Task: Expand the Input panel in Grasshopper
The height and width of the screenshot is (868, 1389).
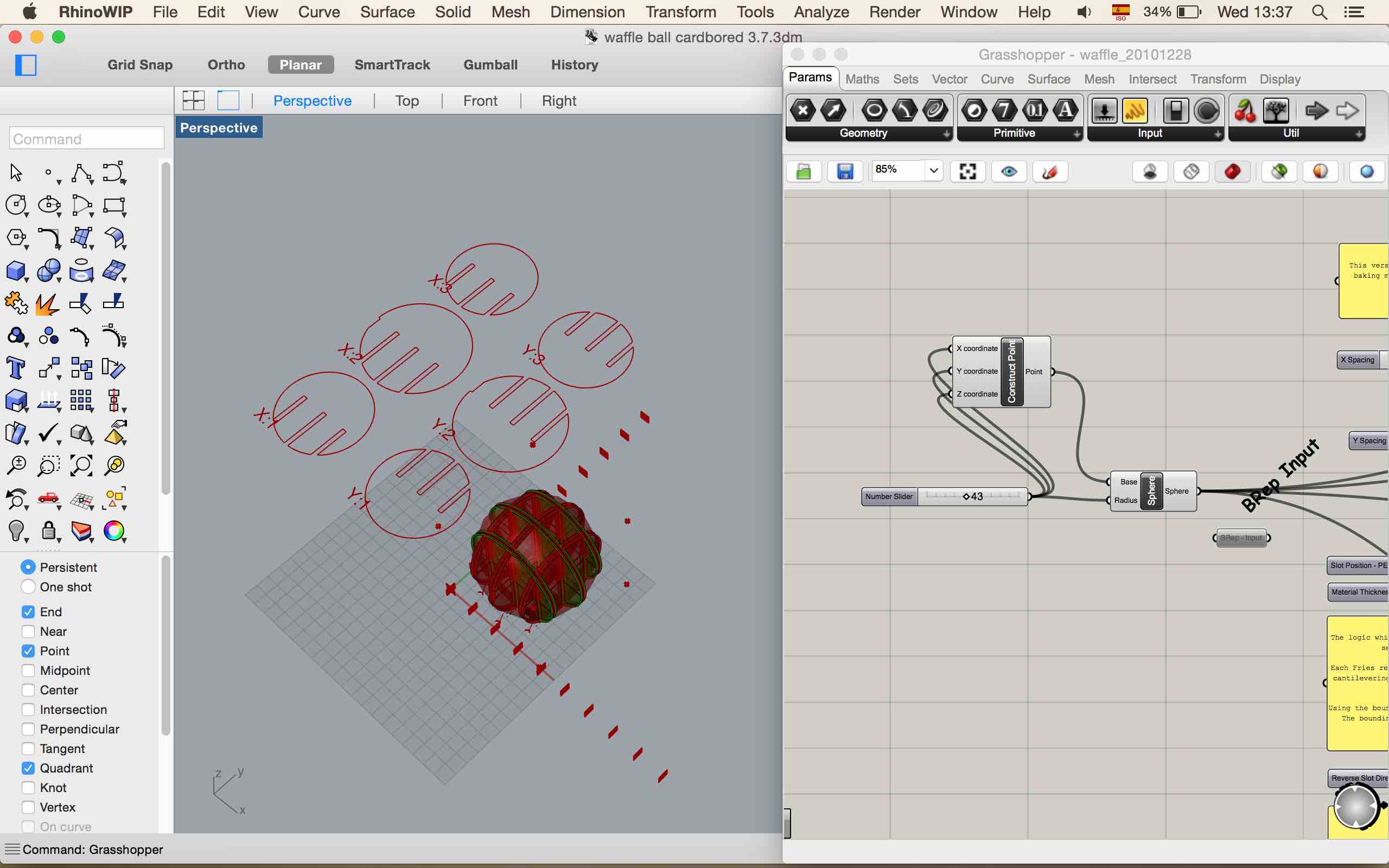Action: (1218, 135)
